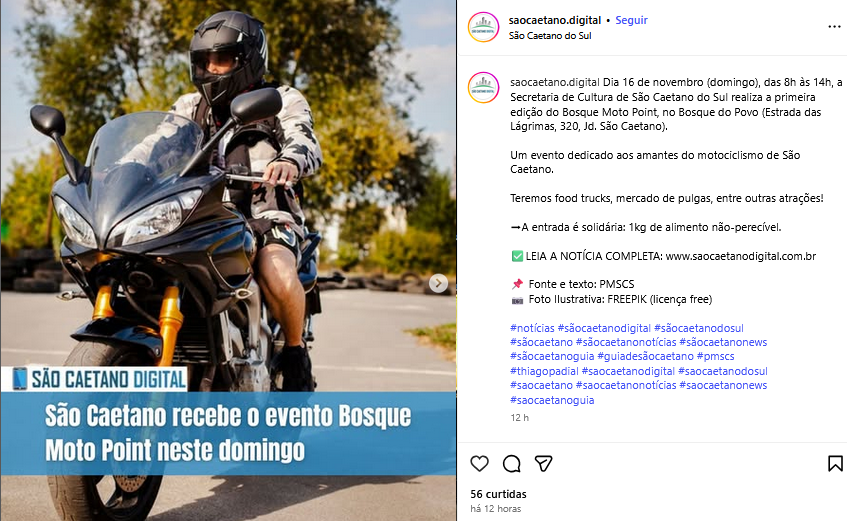Open saocaetano.digital username in caption
The height and width of the screenshot is (521, 847).
[555, 82]
